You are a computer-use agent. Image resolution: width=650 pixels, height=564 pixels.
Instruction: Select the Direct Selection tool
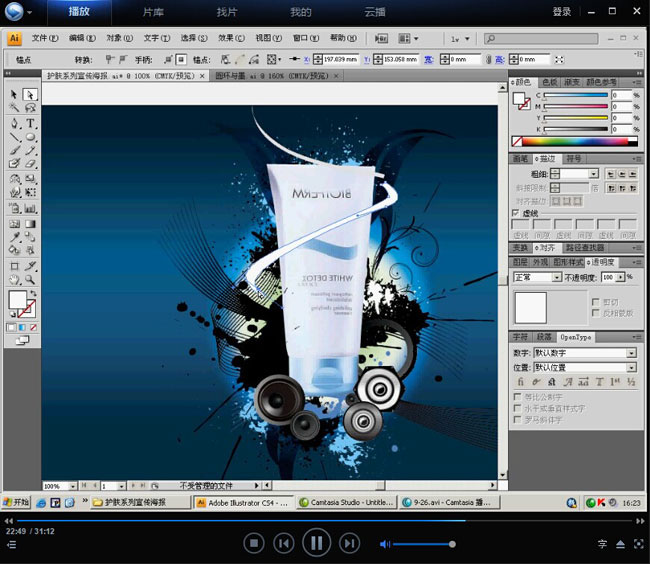click(30, 94)
